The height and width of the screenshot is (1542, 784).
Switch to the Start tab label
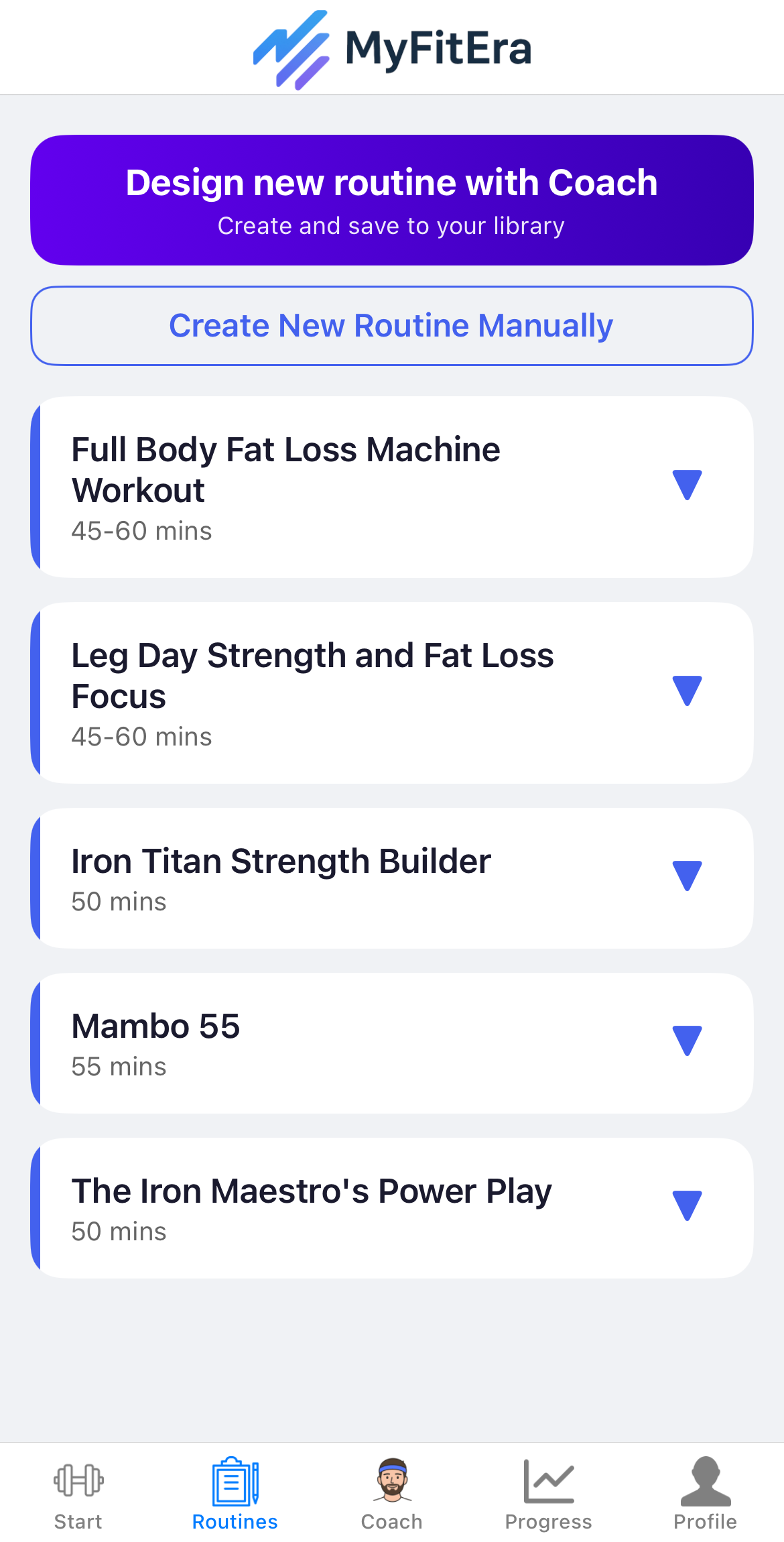click(78, 1522)
